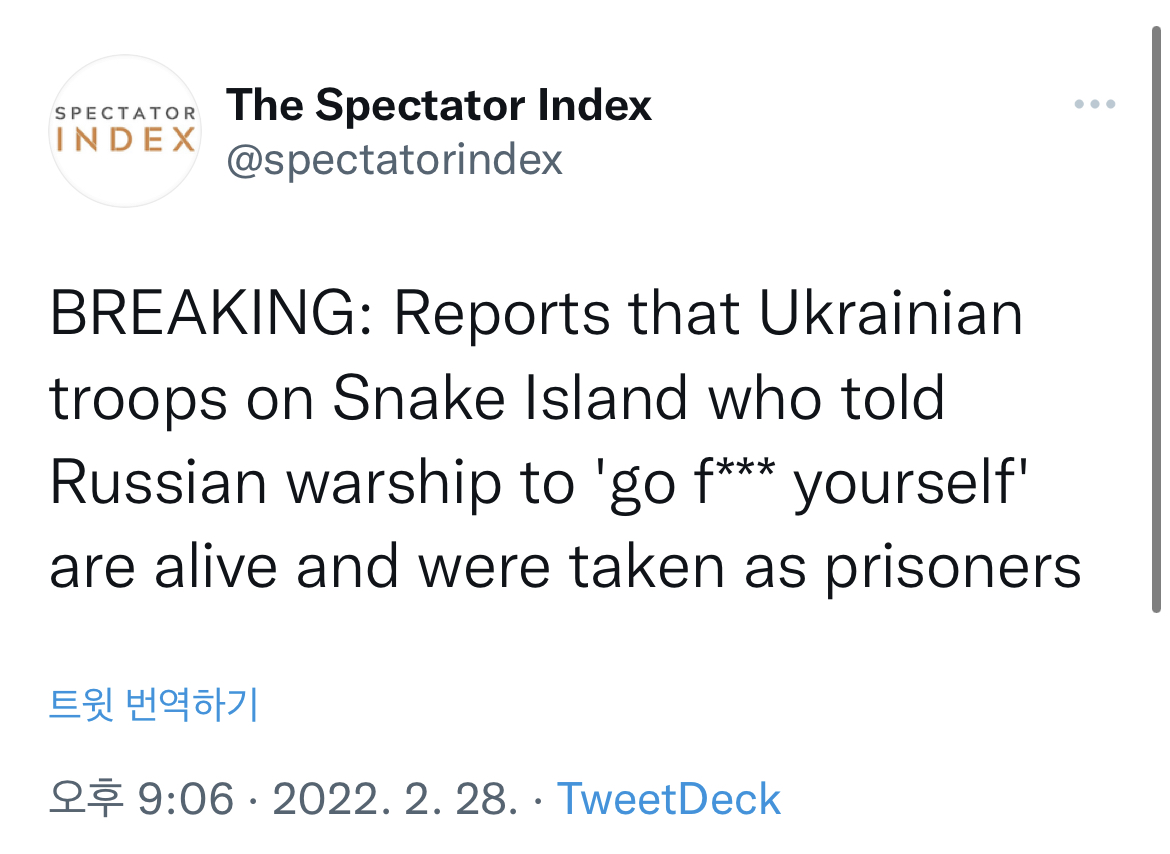This screenshot has height=854, width=1170.
Task: Translate tweet via 트윗 번역하기 link
Action: [x=154, y=705]
